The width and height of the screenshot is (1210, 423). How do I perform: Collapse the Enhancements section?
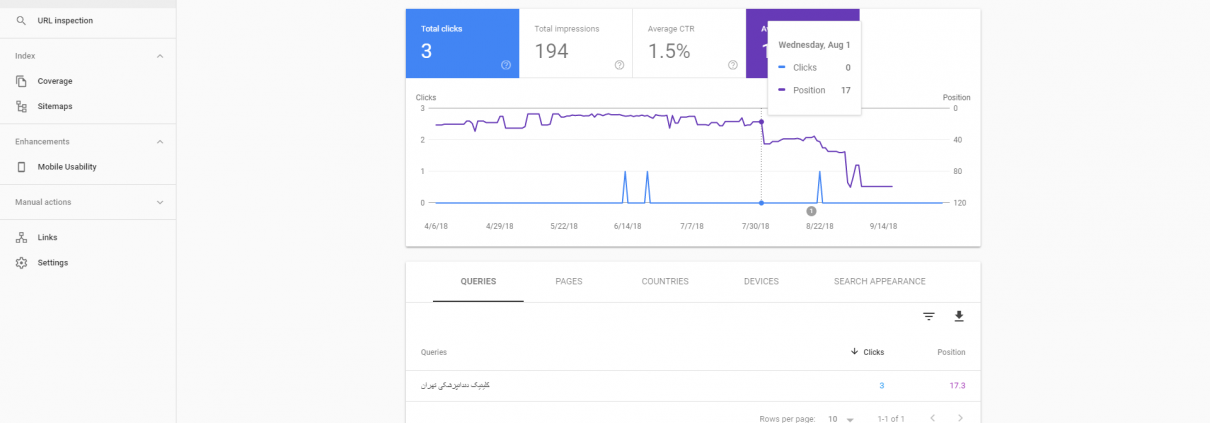pyautogui.click(x=160, y=142)
